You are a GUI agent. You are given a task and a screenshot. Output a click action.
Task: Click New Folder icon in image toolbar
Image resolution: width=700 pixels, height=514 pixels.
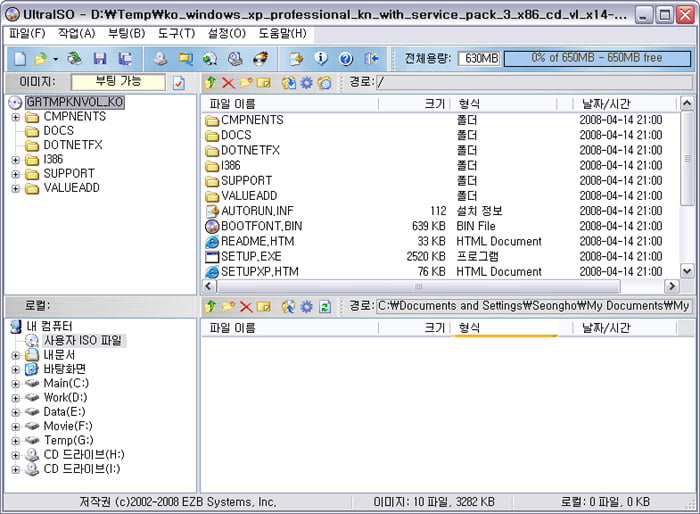click(x=246, y=83)
